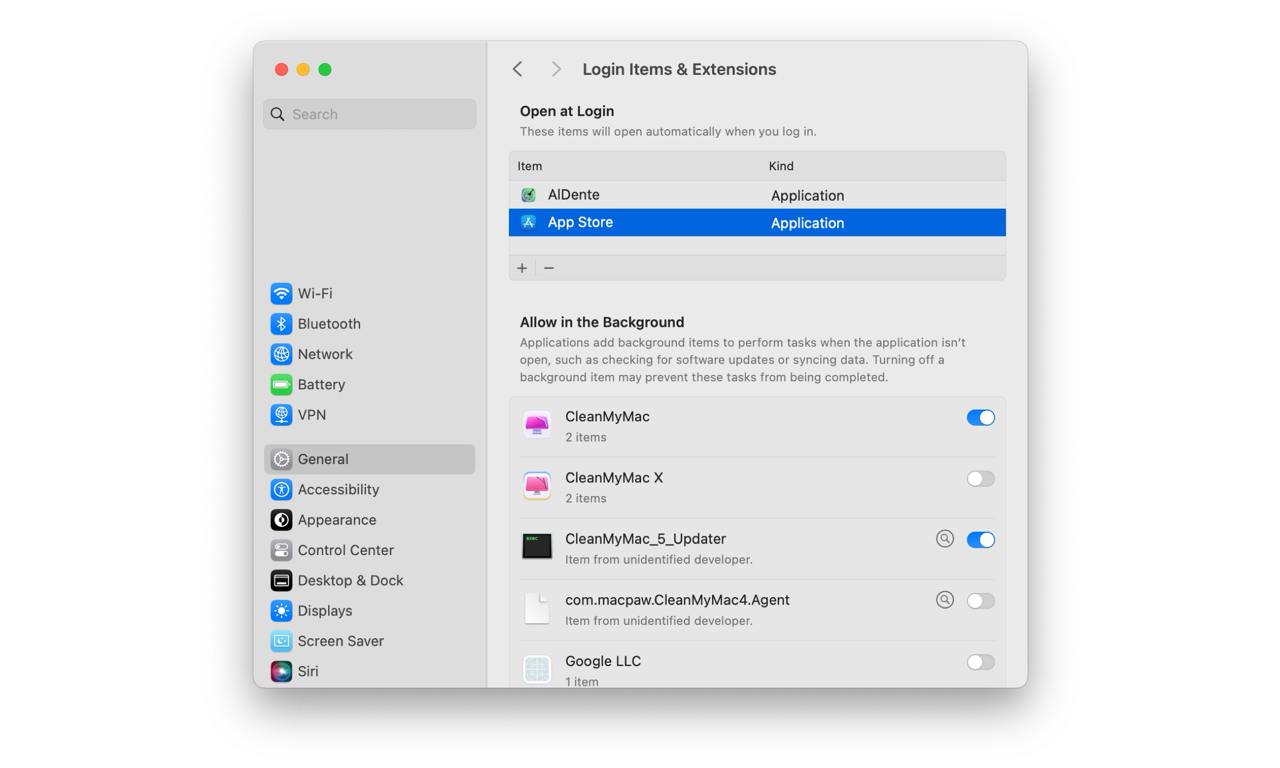Click the Battery icon in sidebar
Image resolution: width=1280 pixels, height=768 pixels.
tap(281, 384)
